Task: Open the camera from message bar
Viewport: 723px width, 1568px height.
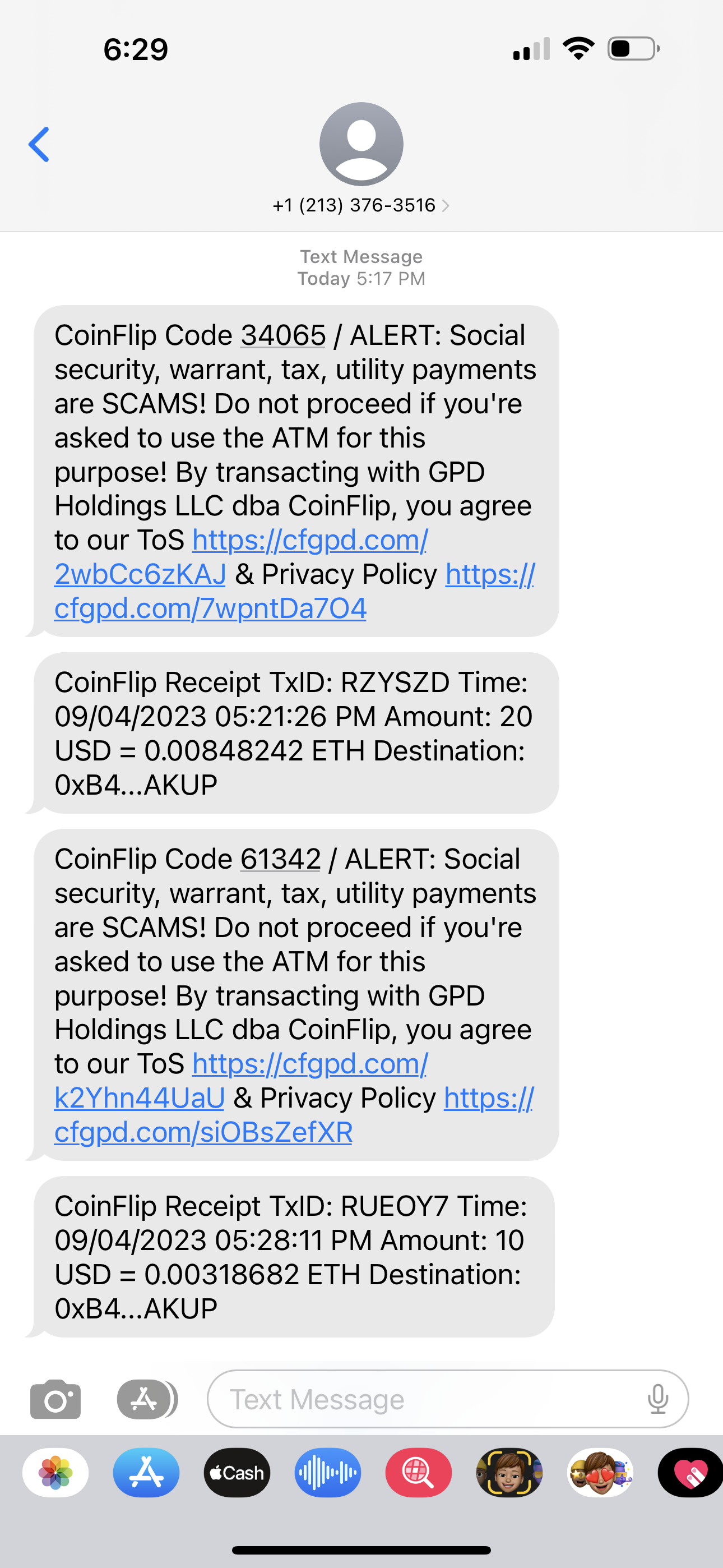Action: 55,1399
